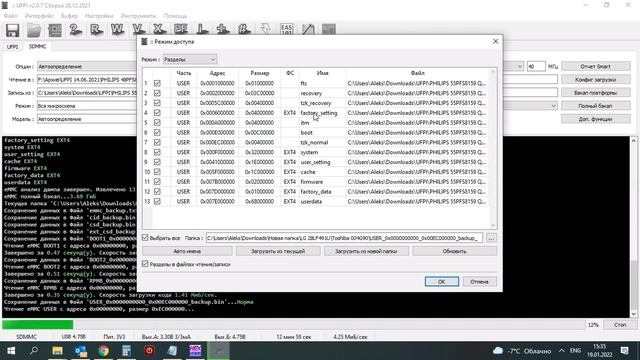Click the Отмена button
This screenshot has width=640, height=360.
(x=479, y=282)
